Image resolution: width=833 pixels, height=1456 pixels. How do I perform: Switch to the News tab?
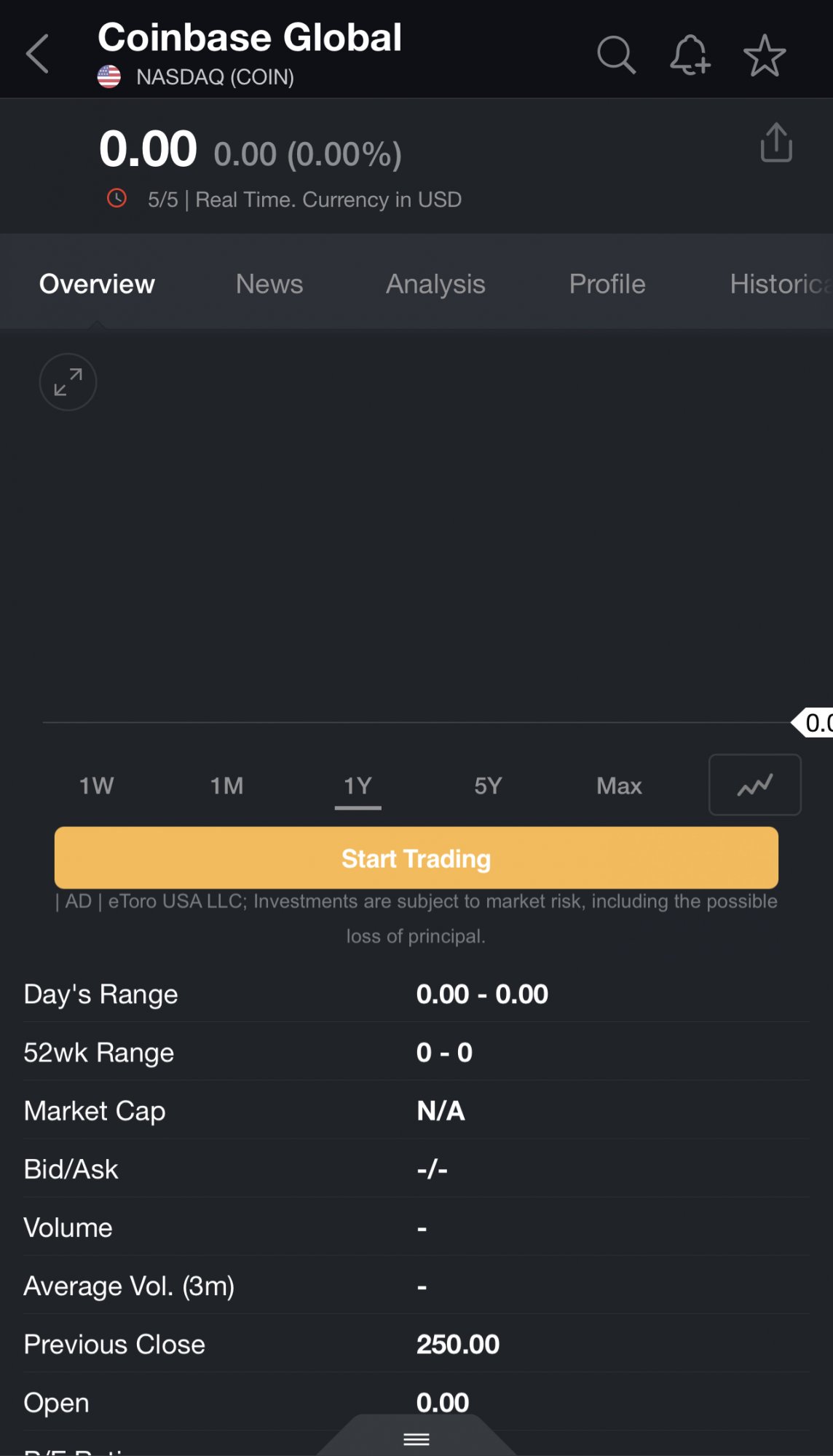point(269,284)
